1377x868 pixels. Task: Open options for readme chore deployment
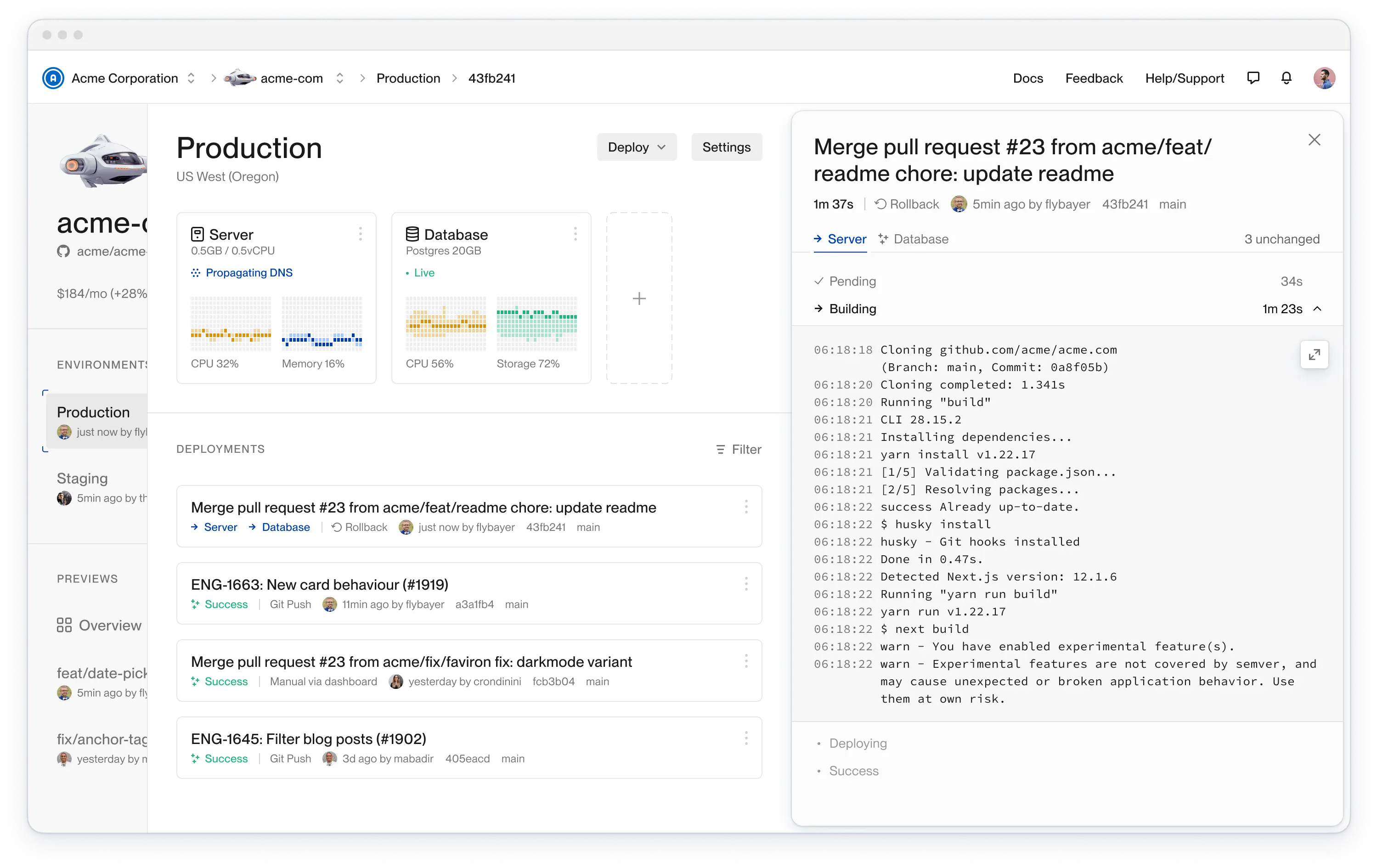coord(746,507)
